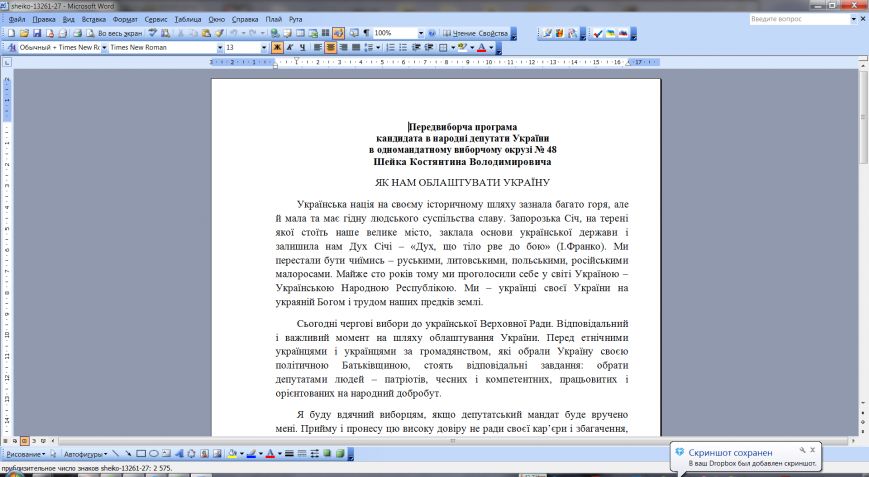
Task: Align text to the left
Action: [317, 48]
